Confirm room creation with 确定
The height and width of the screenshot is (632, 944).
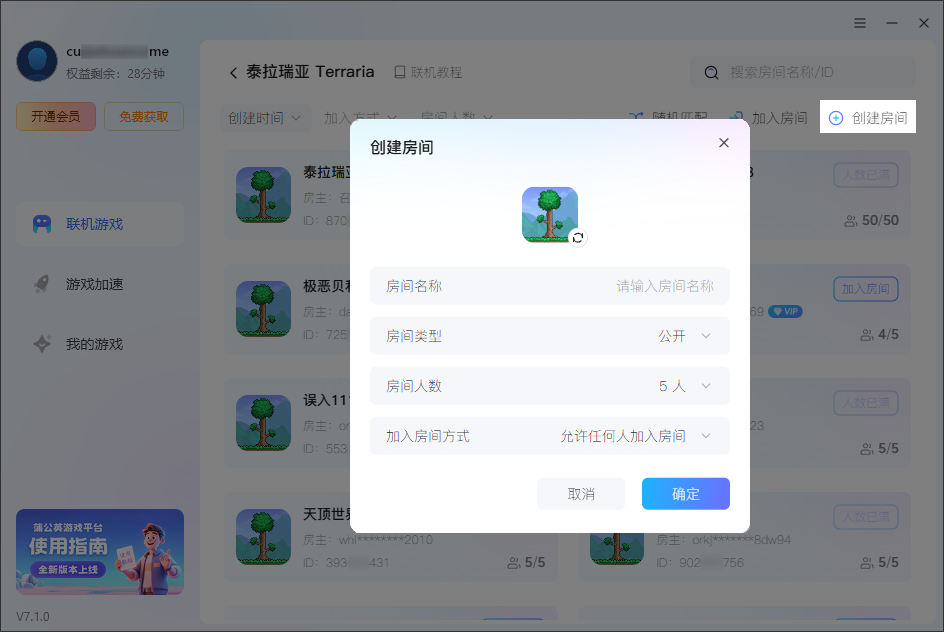coord(686,494)
